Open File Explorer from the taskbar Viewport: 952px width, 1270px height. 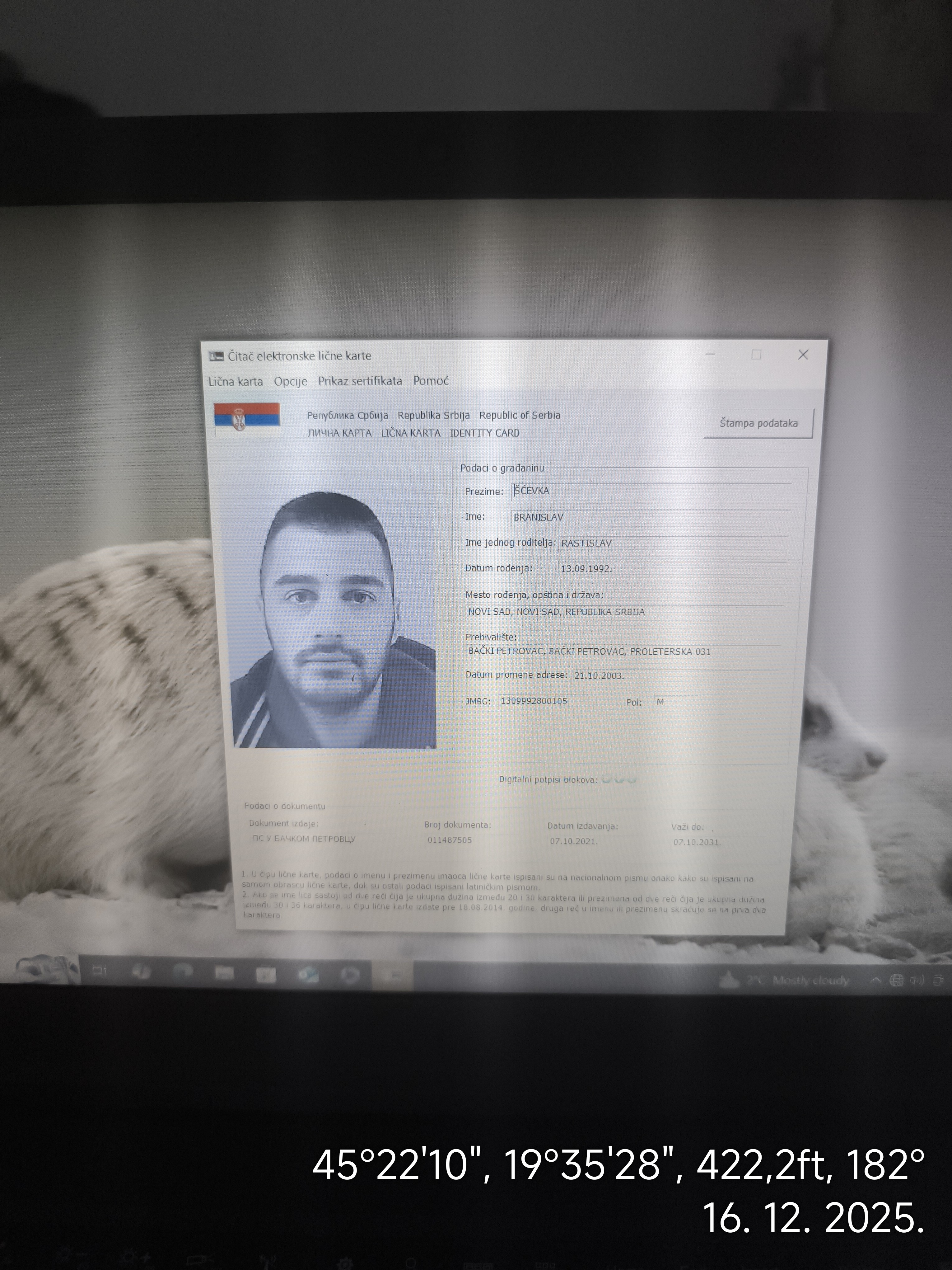coord(224,973)
